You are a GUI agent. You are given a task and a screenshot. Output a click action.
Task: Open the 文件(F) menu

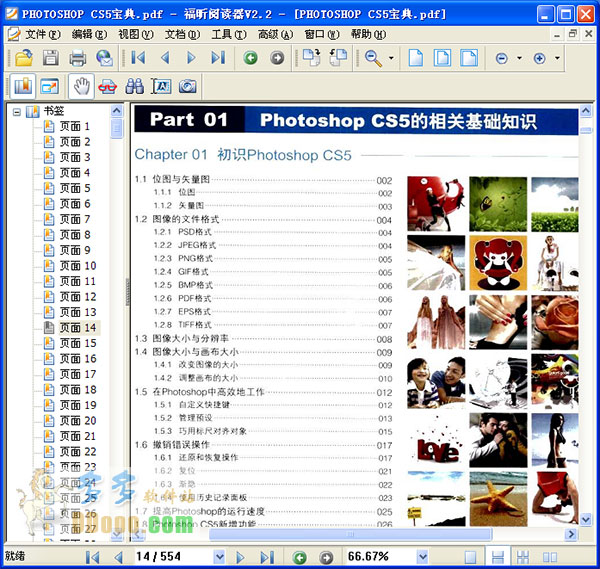point(42,34)
